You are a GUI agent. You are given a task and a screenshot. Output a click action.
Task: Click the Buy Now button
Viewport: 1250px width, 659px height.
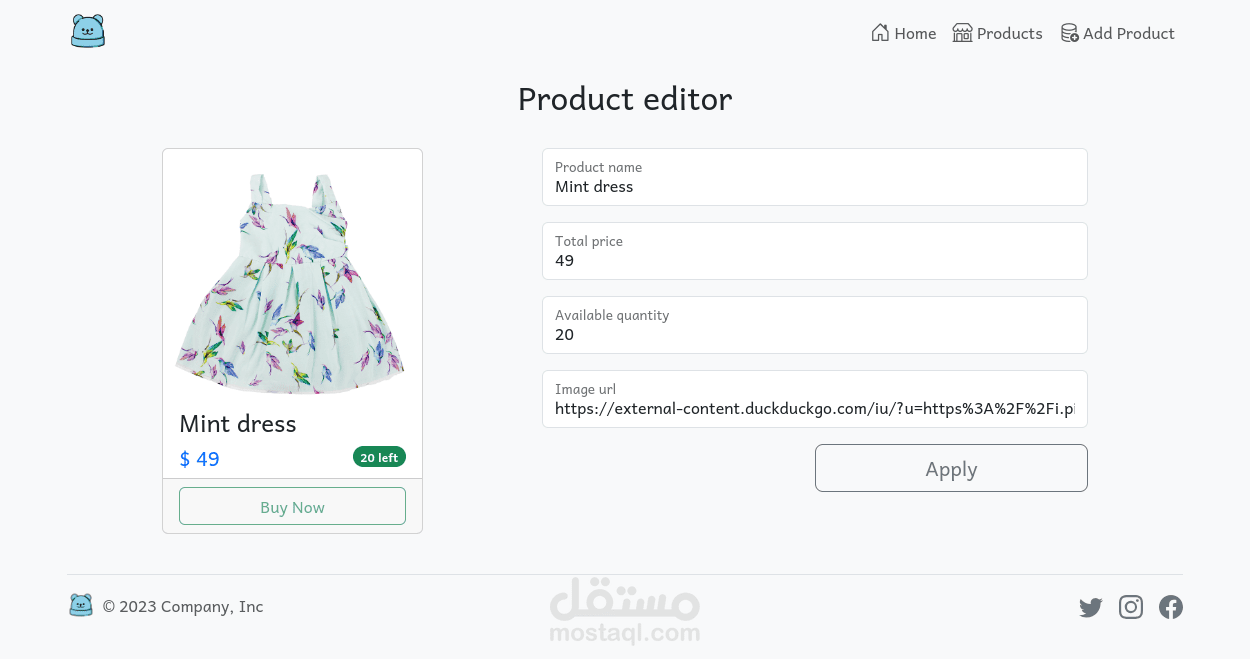[x=292, y=507]
